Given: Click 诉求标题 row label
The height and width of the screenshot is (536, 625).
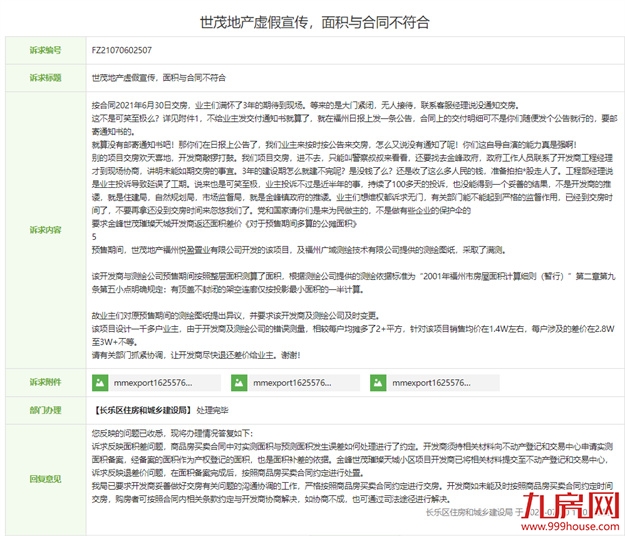Looking at the screenshot, I should tap(45, 78).
